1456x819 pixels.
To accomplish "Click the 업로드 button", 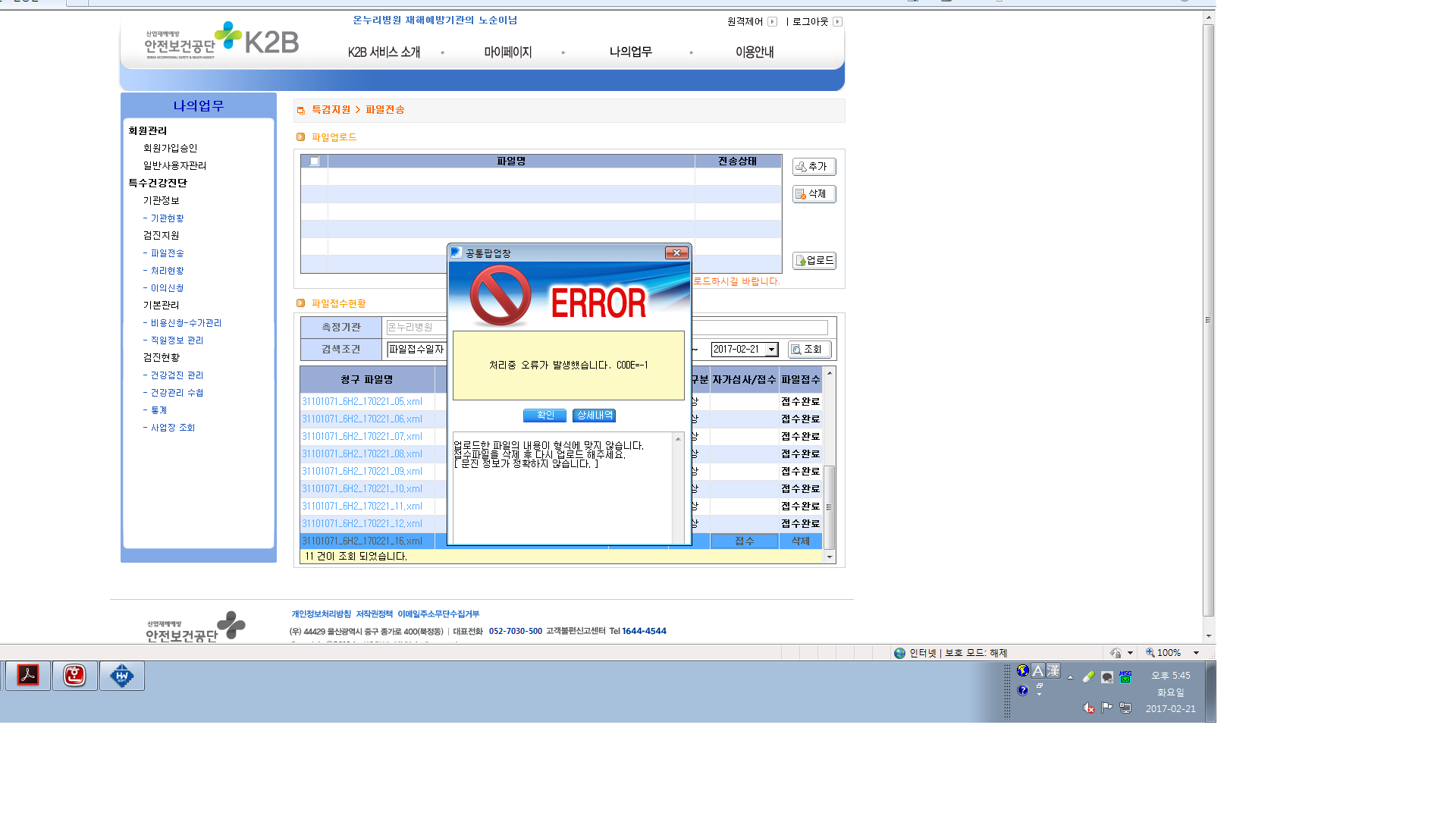I will pos(814,260).
